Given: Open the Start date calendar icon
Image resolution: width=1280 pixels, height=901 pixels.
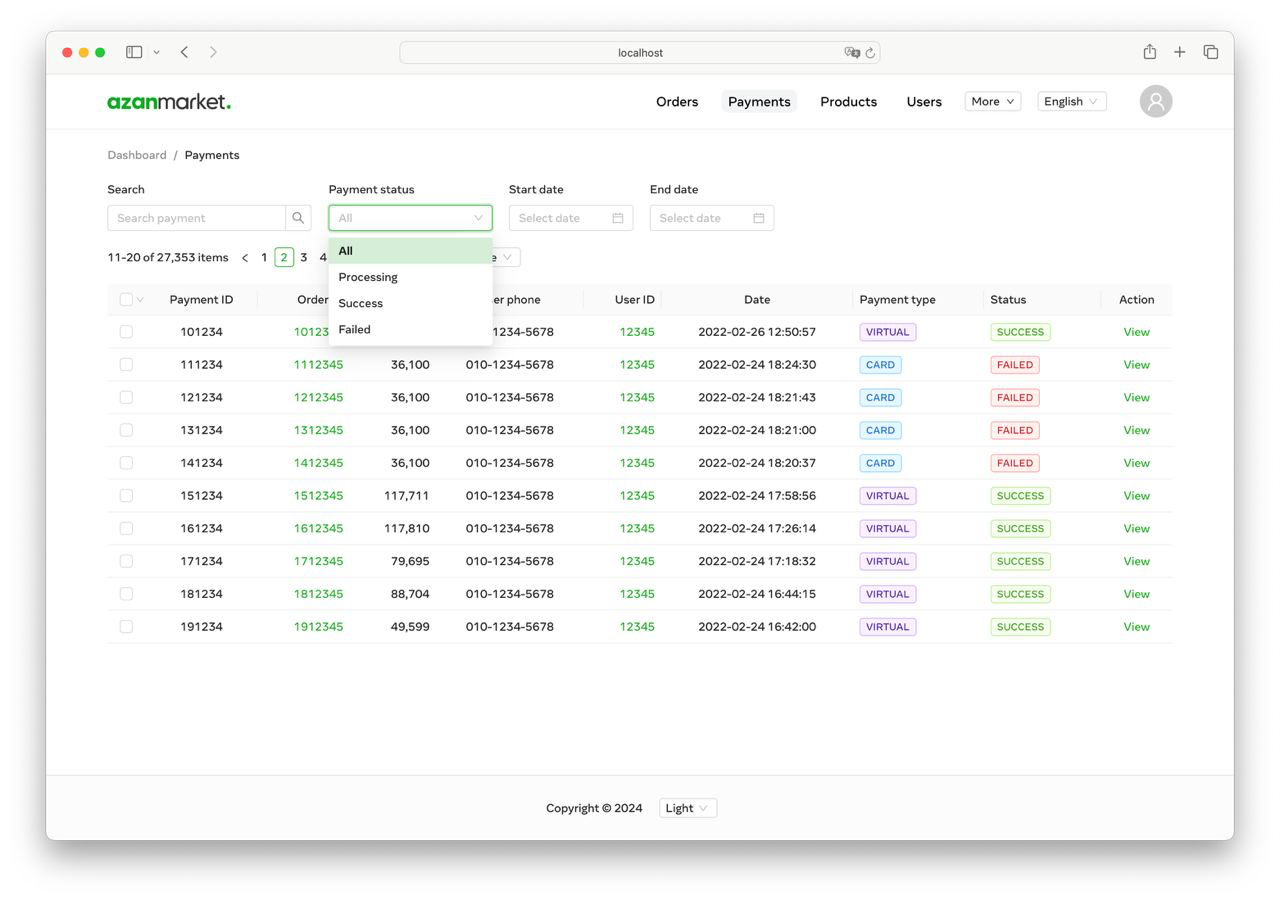Looking at the screenshot, I should coord(619,217).
